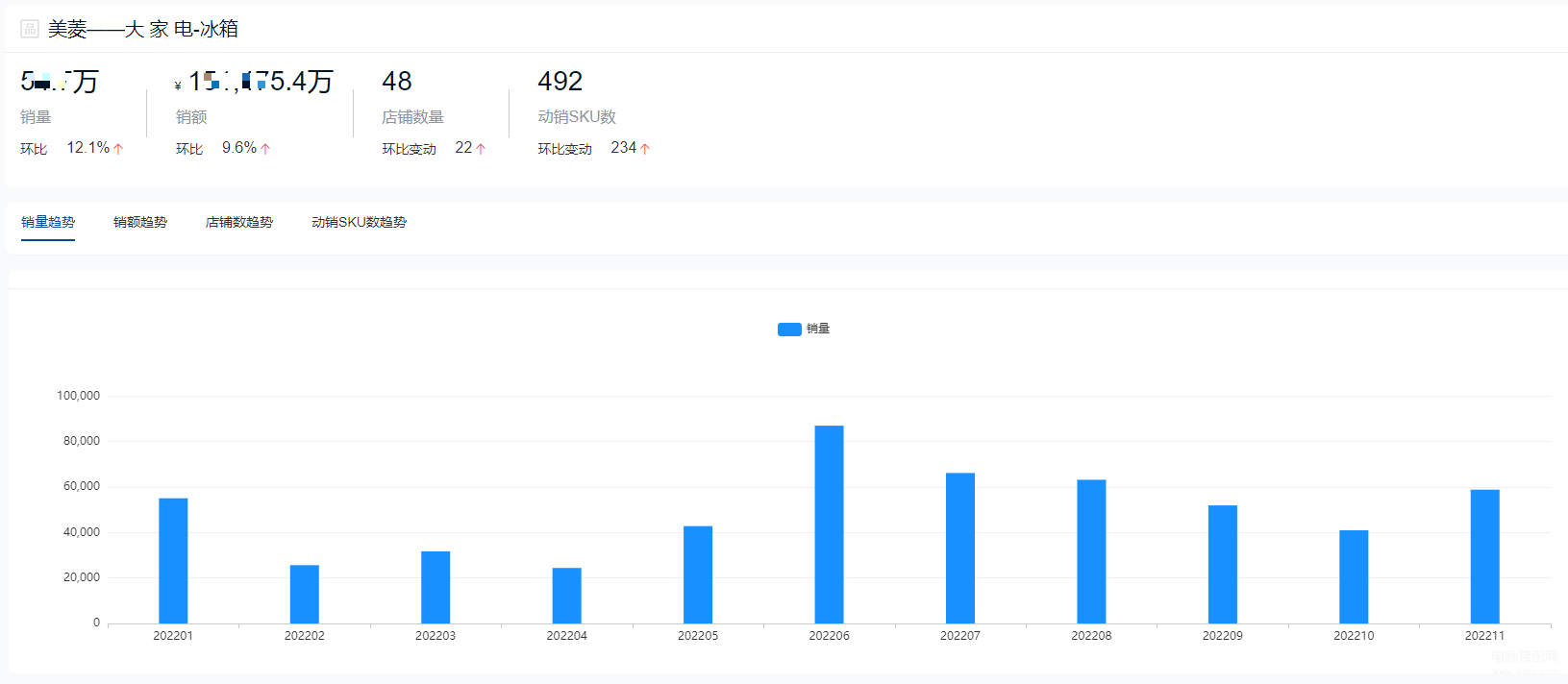Click the 60,000 y-axis label
The width and height of the screenshot is (1568, 684).
click(x=82, y=486)
